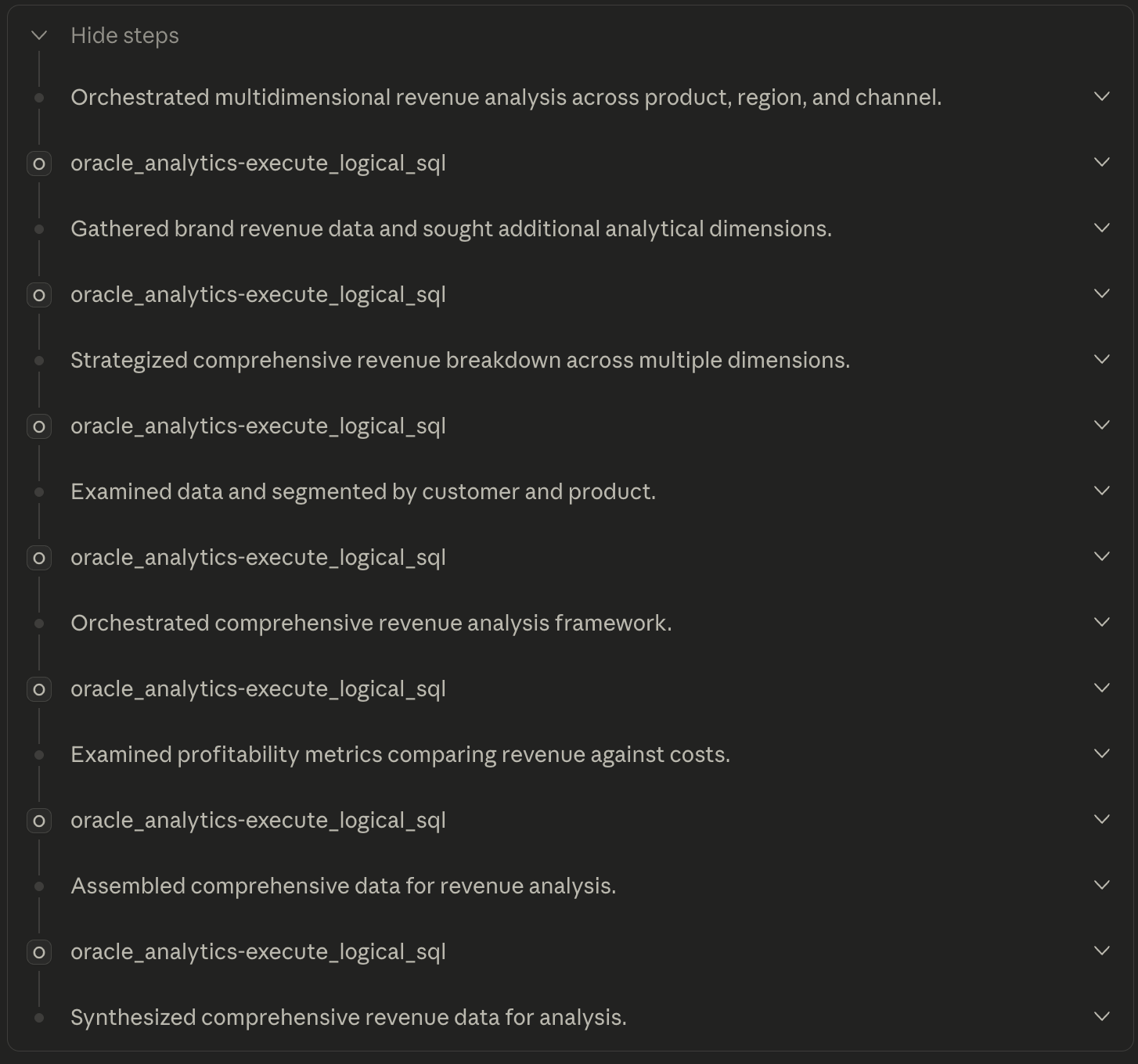Click the O icon beneath the assembled data step
1138x1064 pixels.
pos(38,952)
